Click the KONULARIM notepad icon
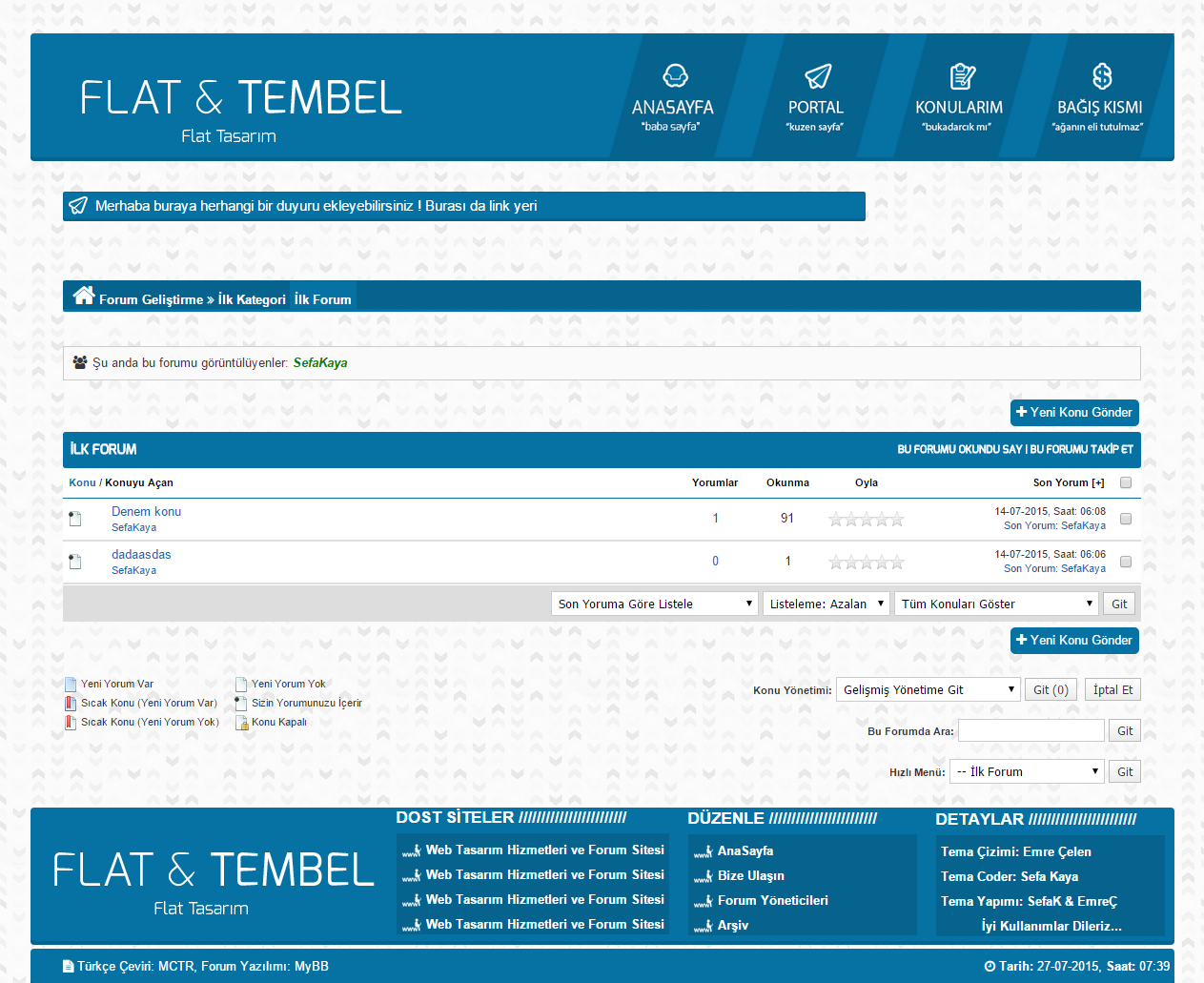 [962, 75]
